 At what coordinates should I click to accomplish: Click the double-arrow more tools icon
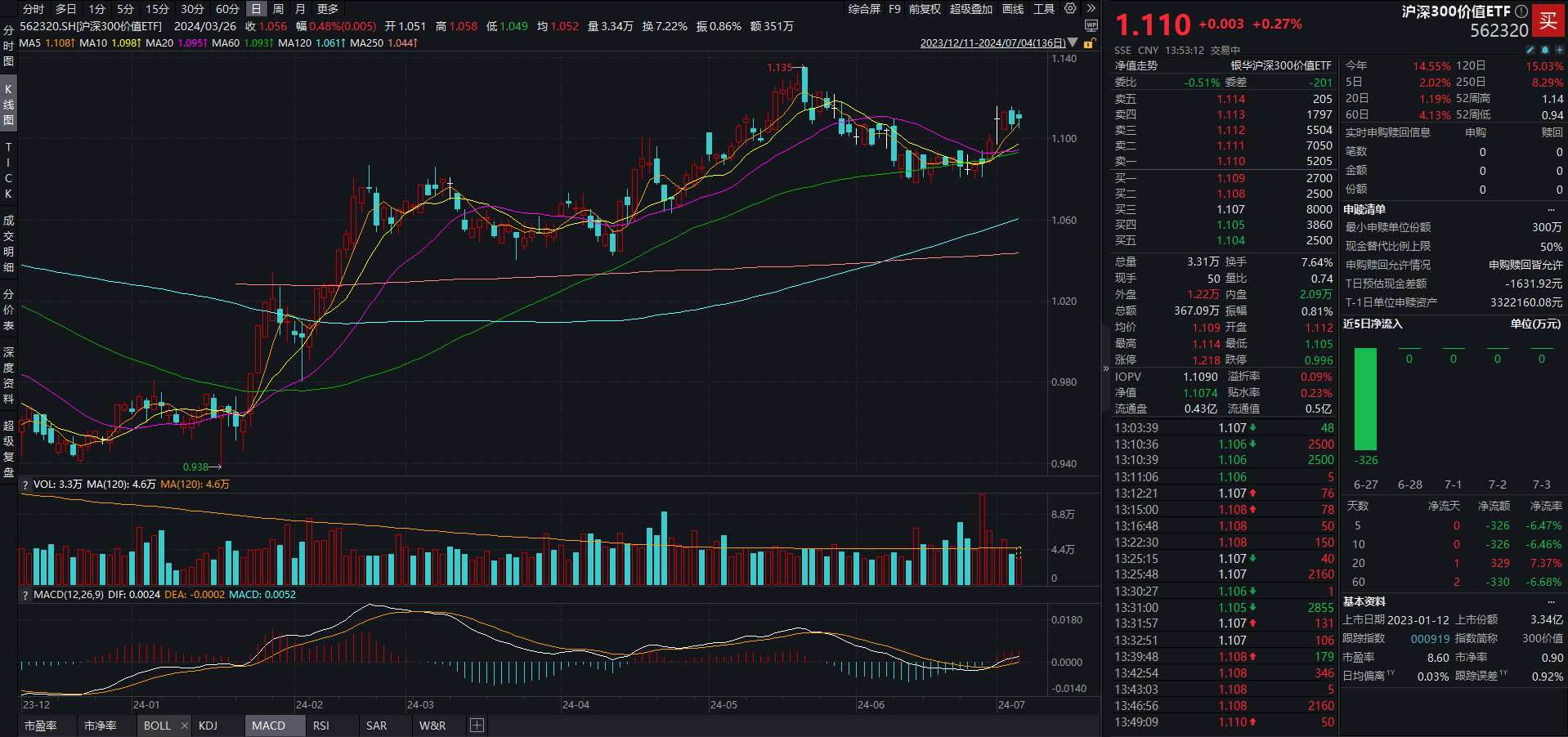(x=1091, y=9)
